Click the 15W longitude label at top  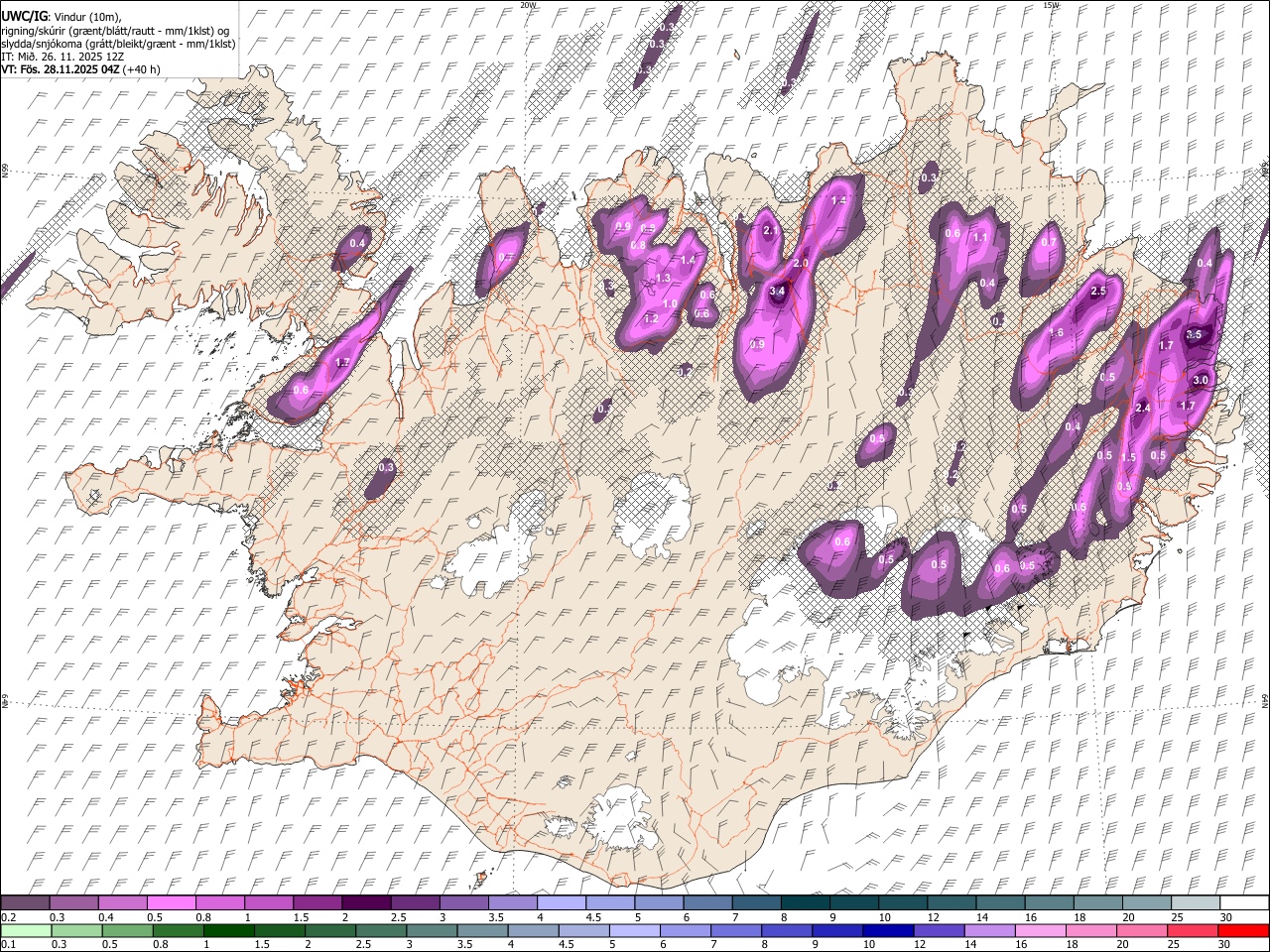1051,5
